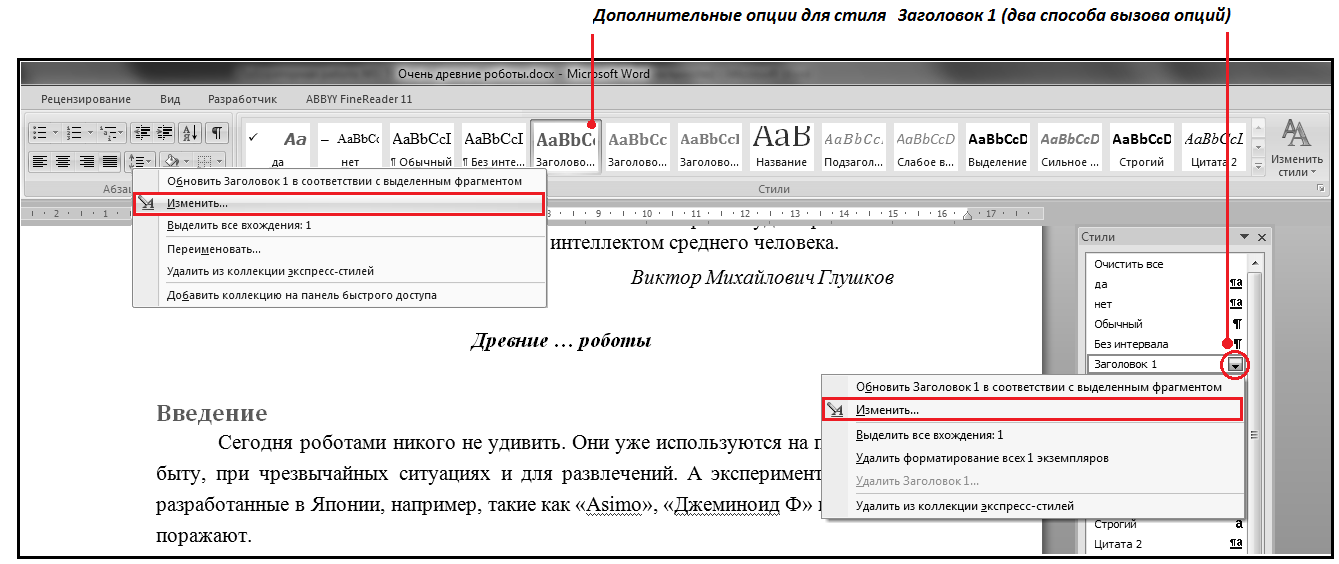
Task: Click Очистить все in the Styles pane
Action: [x=1128, y=264]
